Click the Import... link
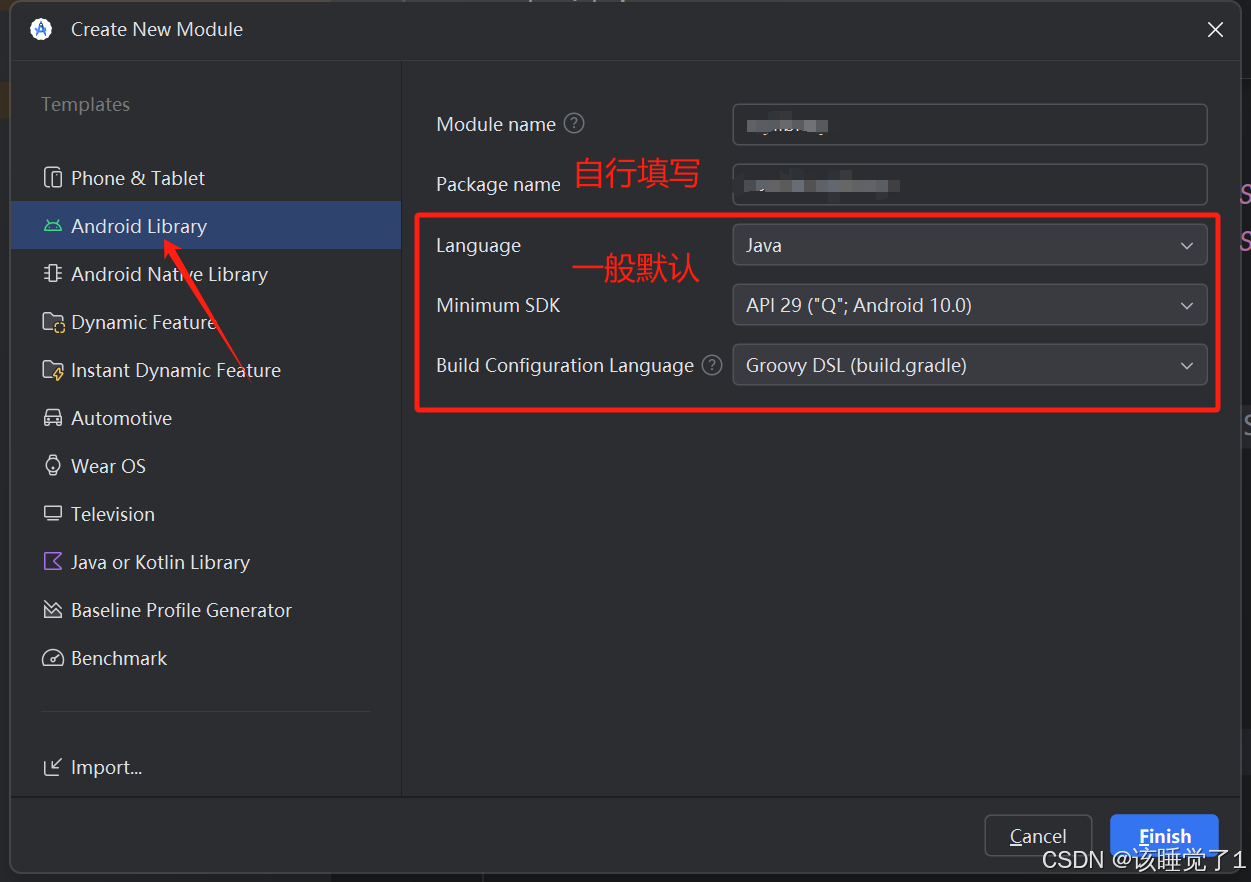Screen dimensions: 1251x882 (x=106, y=768)
